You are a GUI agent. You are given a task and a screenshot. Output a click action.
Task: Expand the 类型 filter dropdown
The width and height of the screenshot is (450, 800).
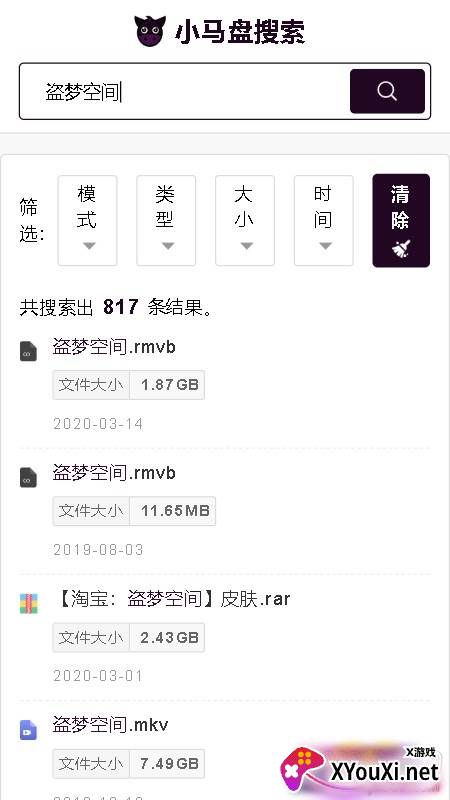click(x=166, y=220)
